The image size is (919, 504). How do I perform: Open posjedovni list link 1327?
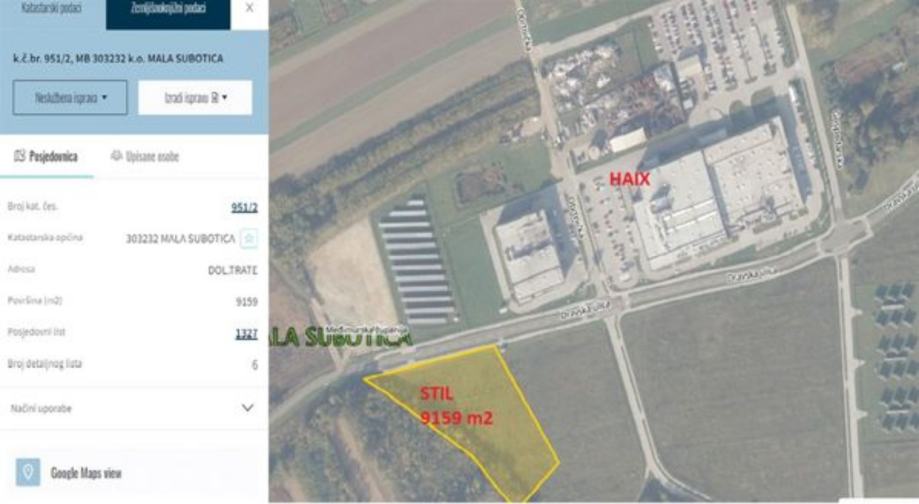point(246,333)
